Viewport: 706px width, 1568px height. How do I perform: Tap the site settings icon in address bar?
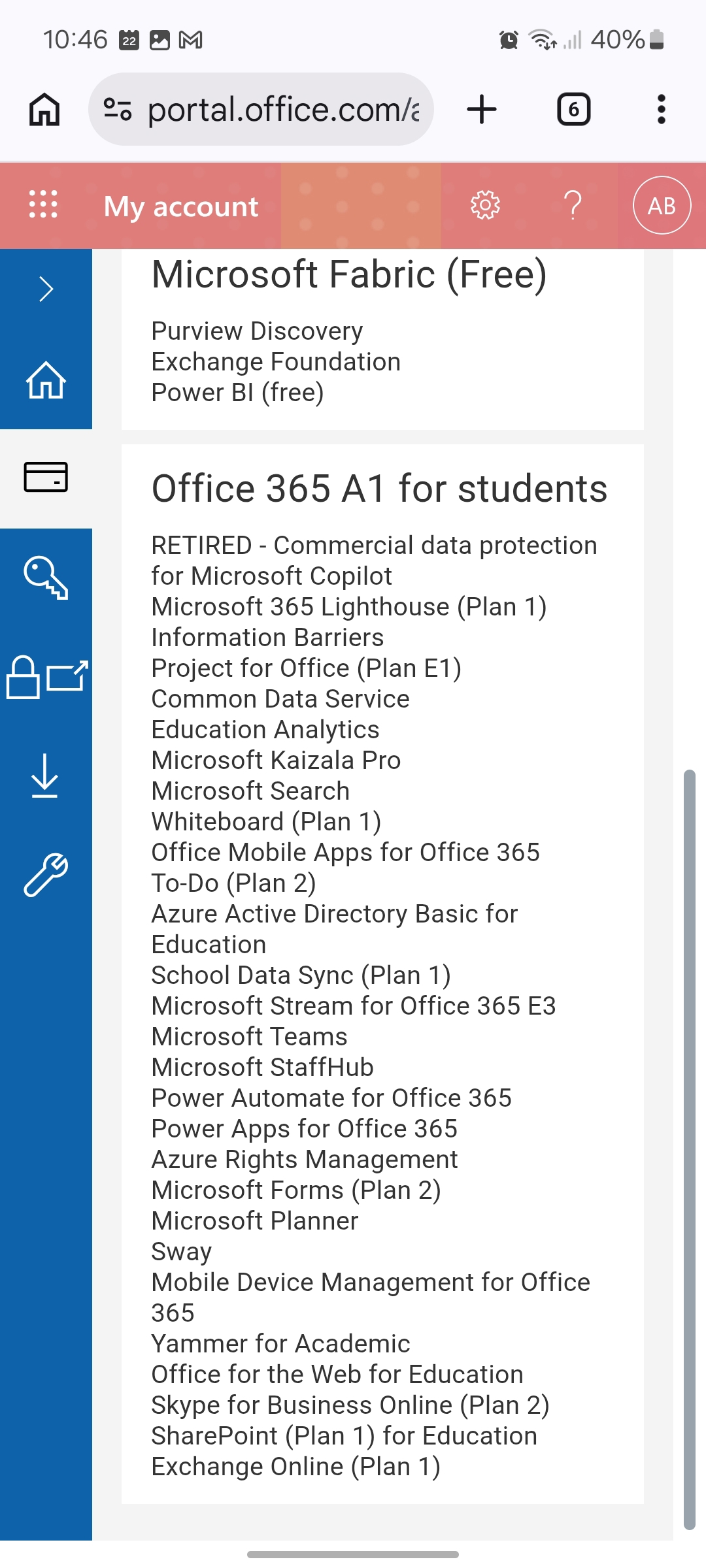118,109
